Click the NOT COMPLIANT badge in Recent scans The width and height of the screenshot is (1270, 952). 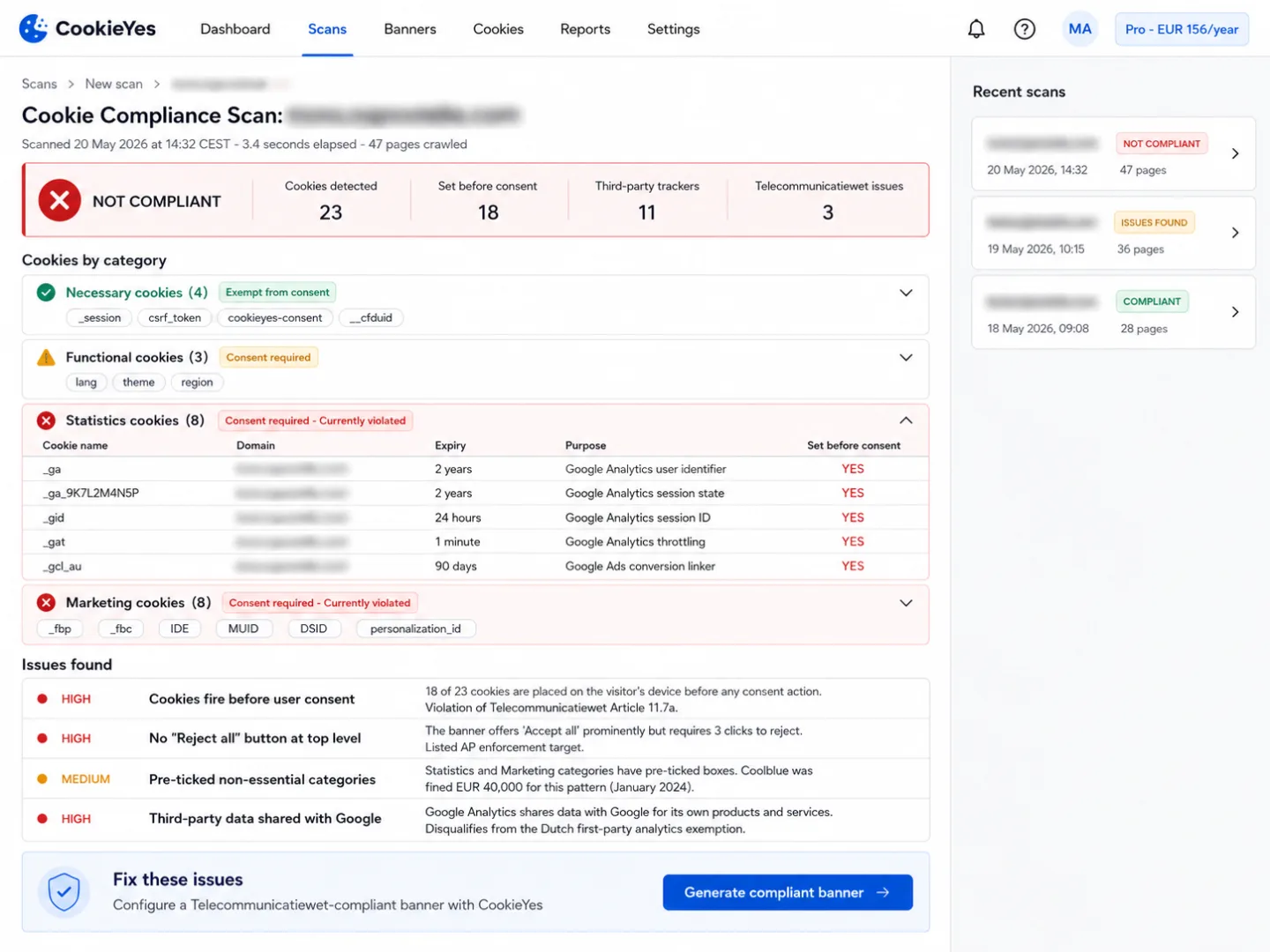1162,144
